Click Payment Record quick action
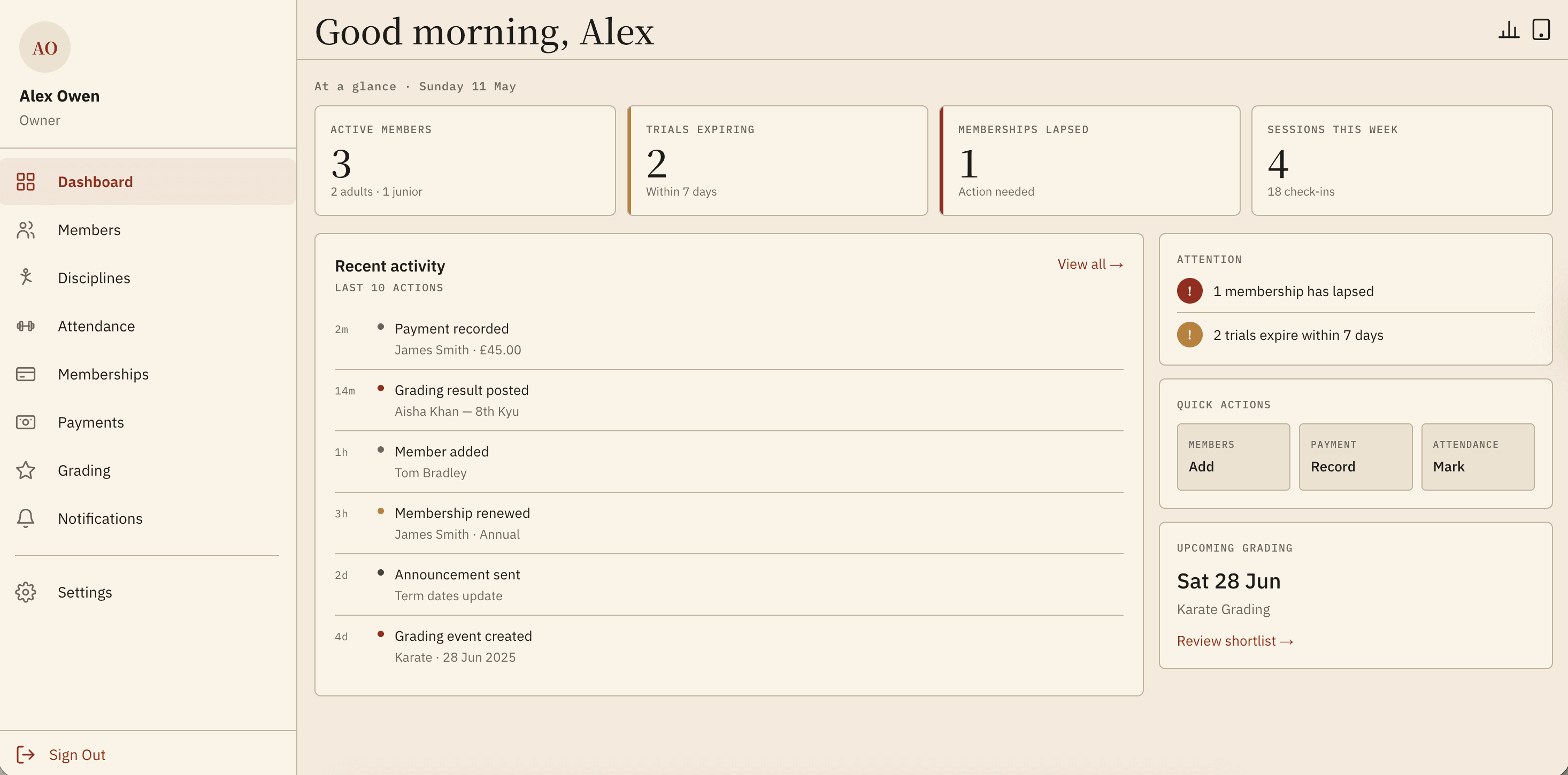1568x775 pixels. pos(1355,457)
